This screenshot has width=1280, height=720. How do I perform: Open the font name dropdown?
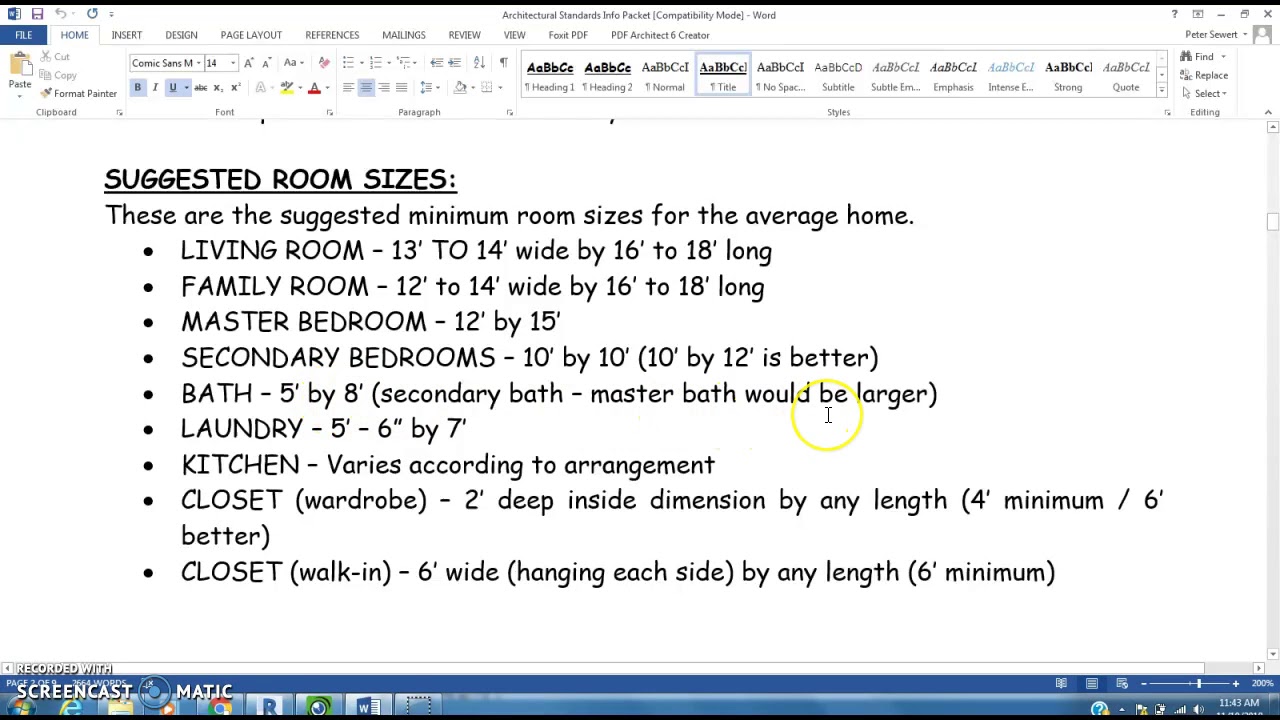point(201,63)
